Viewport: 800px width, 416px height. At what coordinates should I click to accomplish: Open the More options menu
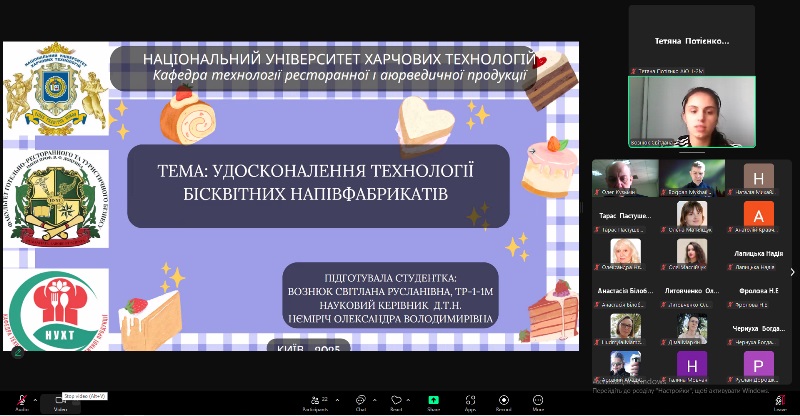click(x=538, y=403)
